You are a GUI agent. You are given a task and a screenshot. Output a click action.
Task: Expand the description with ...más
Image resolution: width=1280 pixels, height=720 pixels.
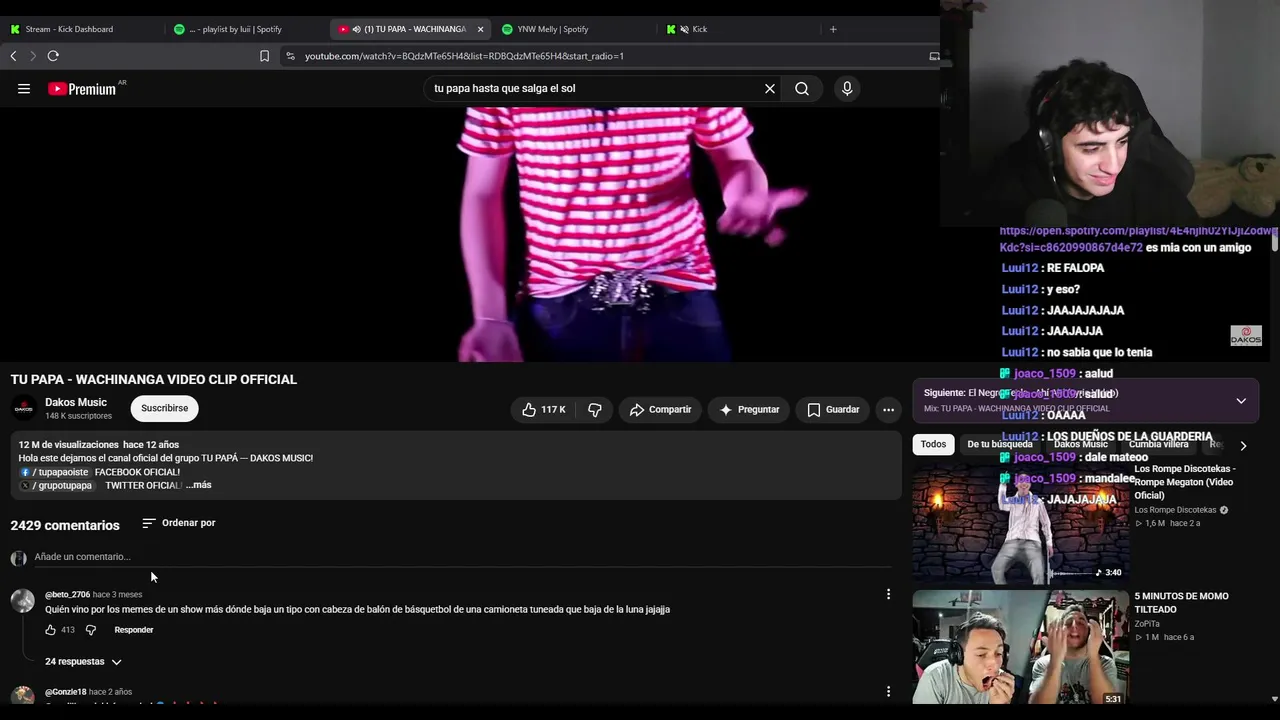[199, 485]
